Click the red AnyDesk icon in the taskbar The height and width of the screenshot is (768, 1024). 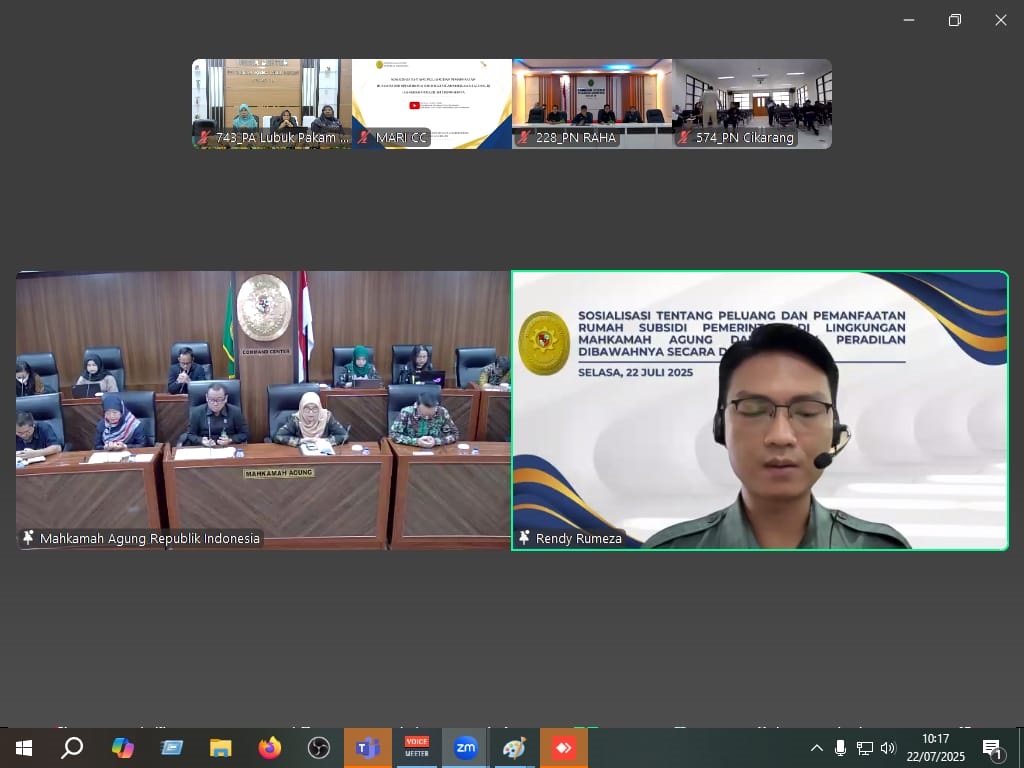(x=563, y=748)
